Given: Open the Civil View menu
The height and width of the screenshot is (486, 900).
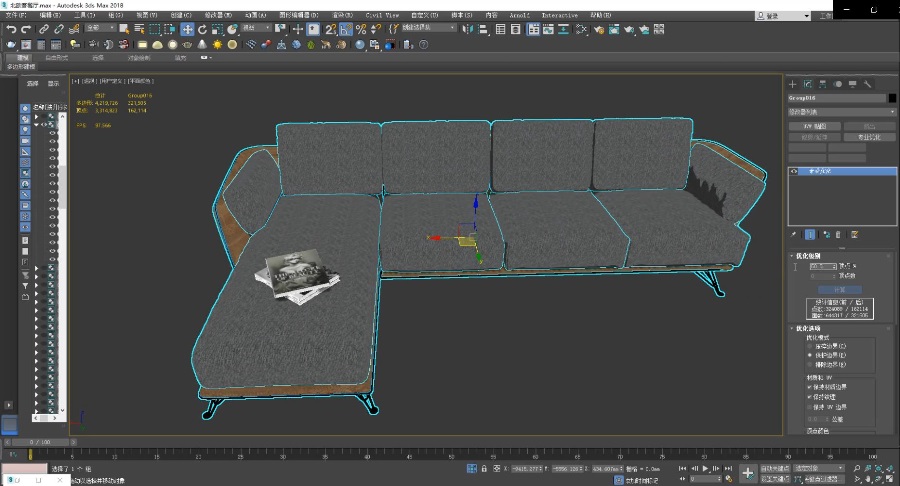Looking at the screenshot, I should coord(382,15).
